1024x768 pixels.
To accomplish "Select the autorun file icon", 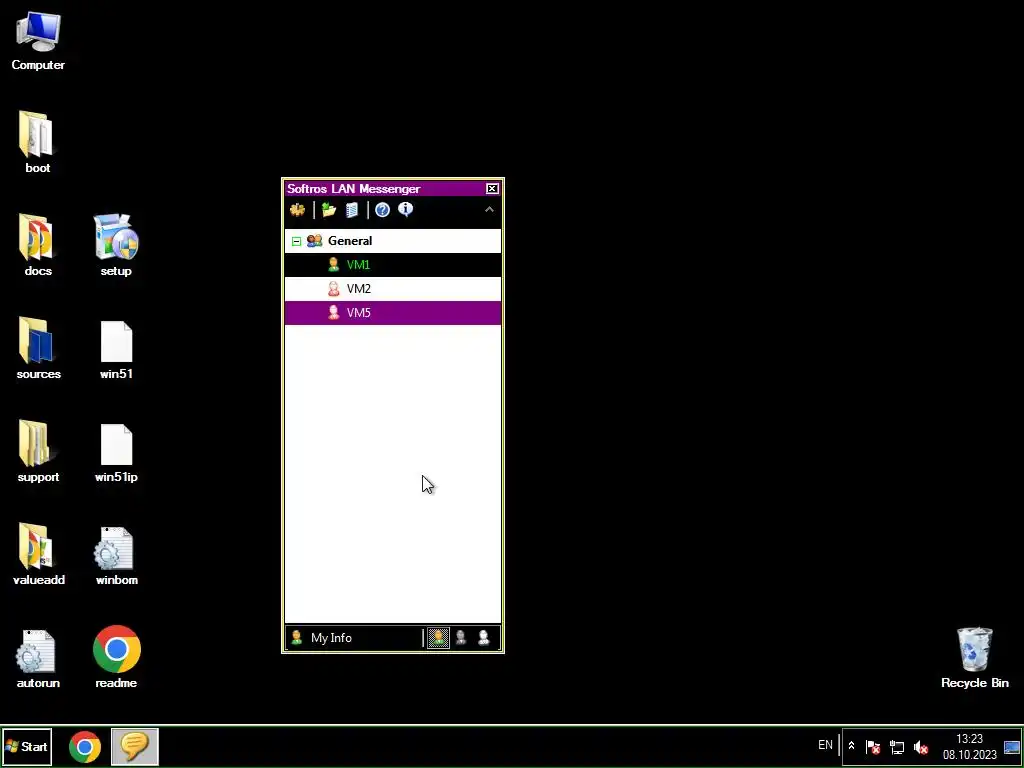I will 38,658.
